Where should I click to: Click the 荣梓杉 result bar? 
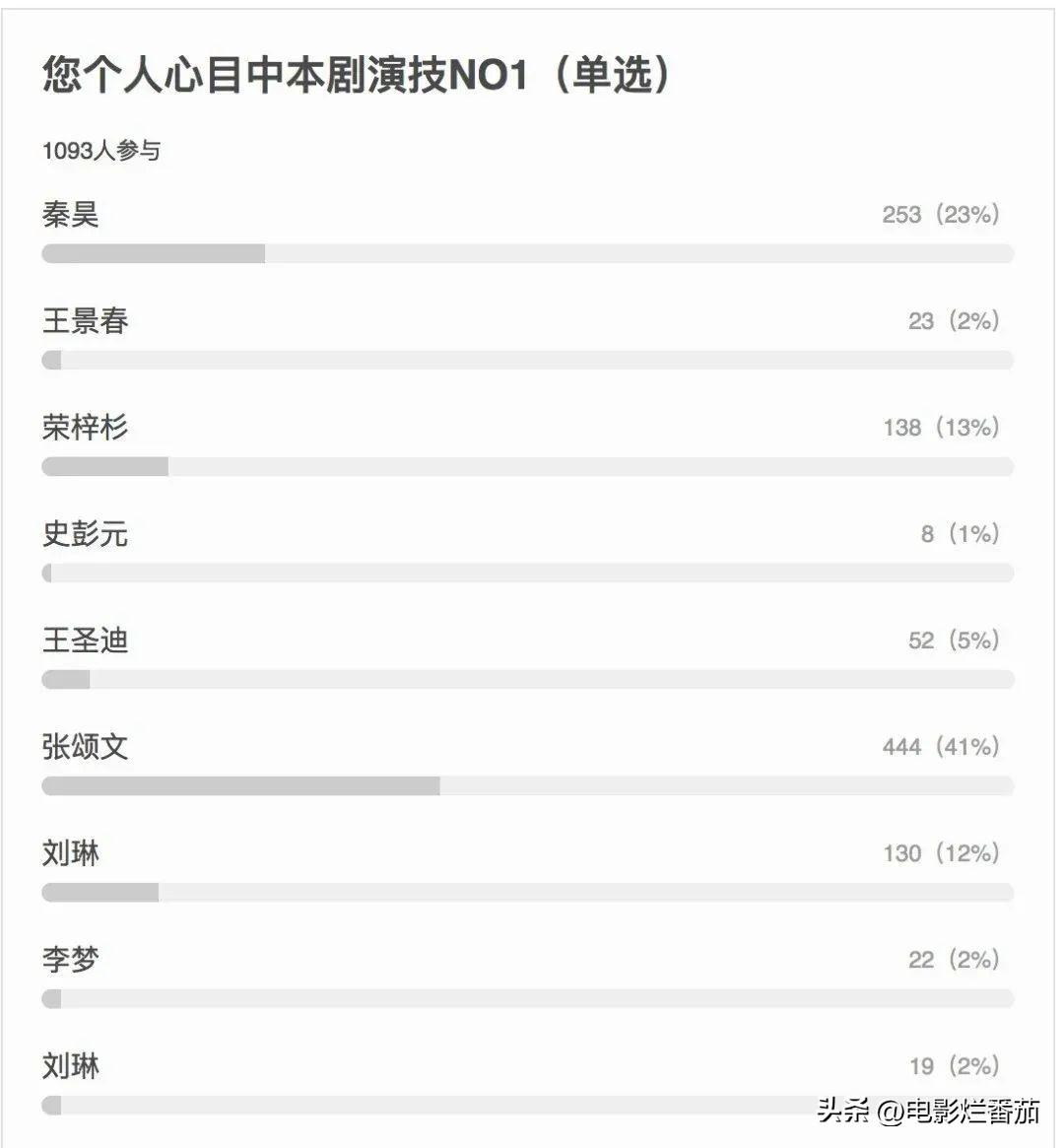[527, 466]
